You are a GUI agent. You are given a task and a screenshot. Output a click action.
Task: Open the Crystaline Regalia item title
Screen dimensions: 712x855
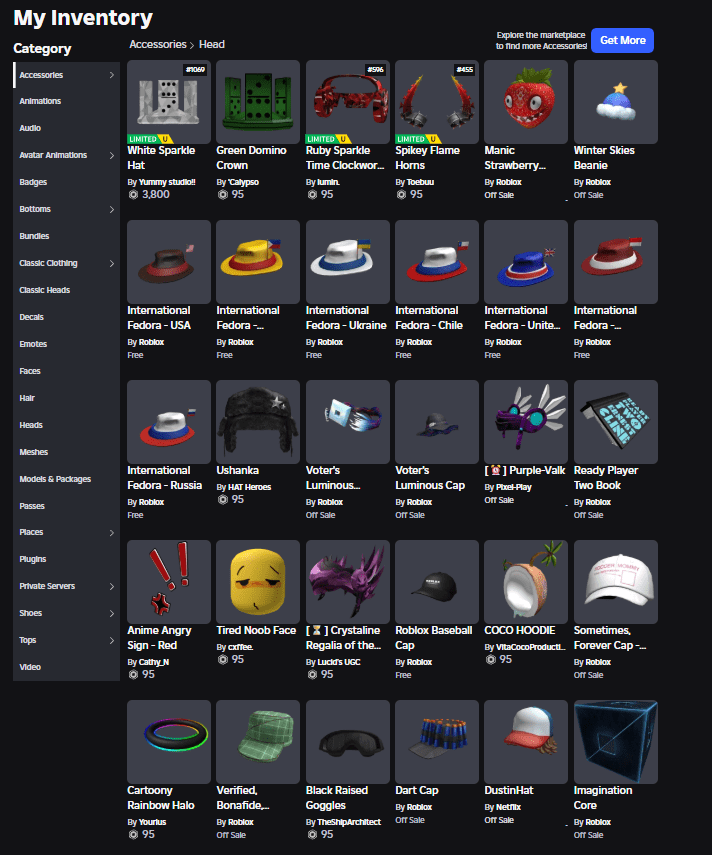click(x=344, y=638)
